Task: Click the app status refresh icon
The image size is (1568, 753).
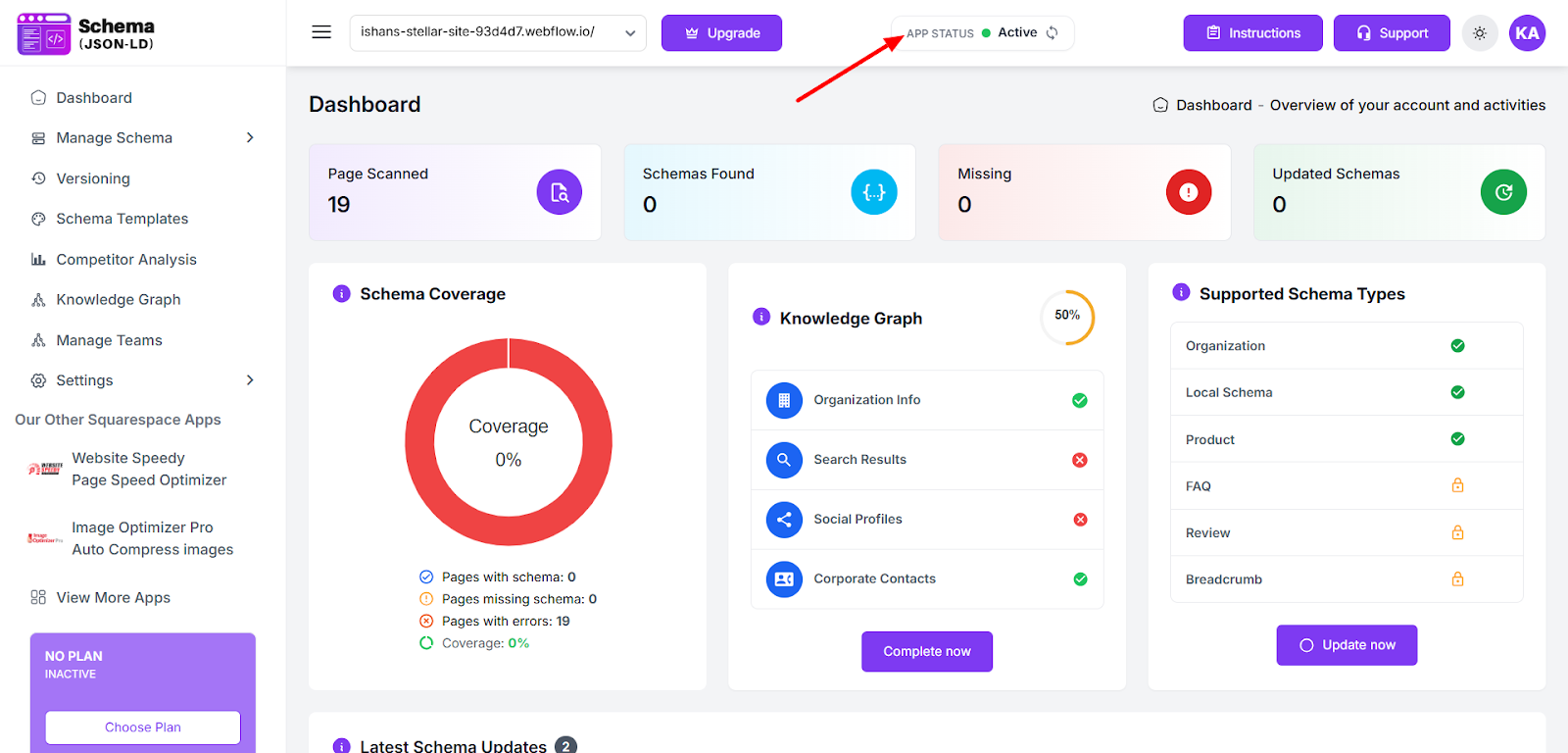Action: pos(1052,32)
